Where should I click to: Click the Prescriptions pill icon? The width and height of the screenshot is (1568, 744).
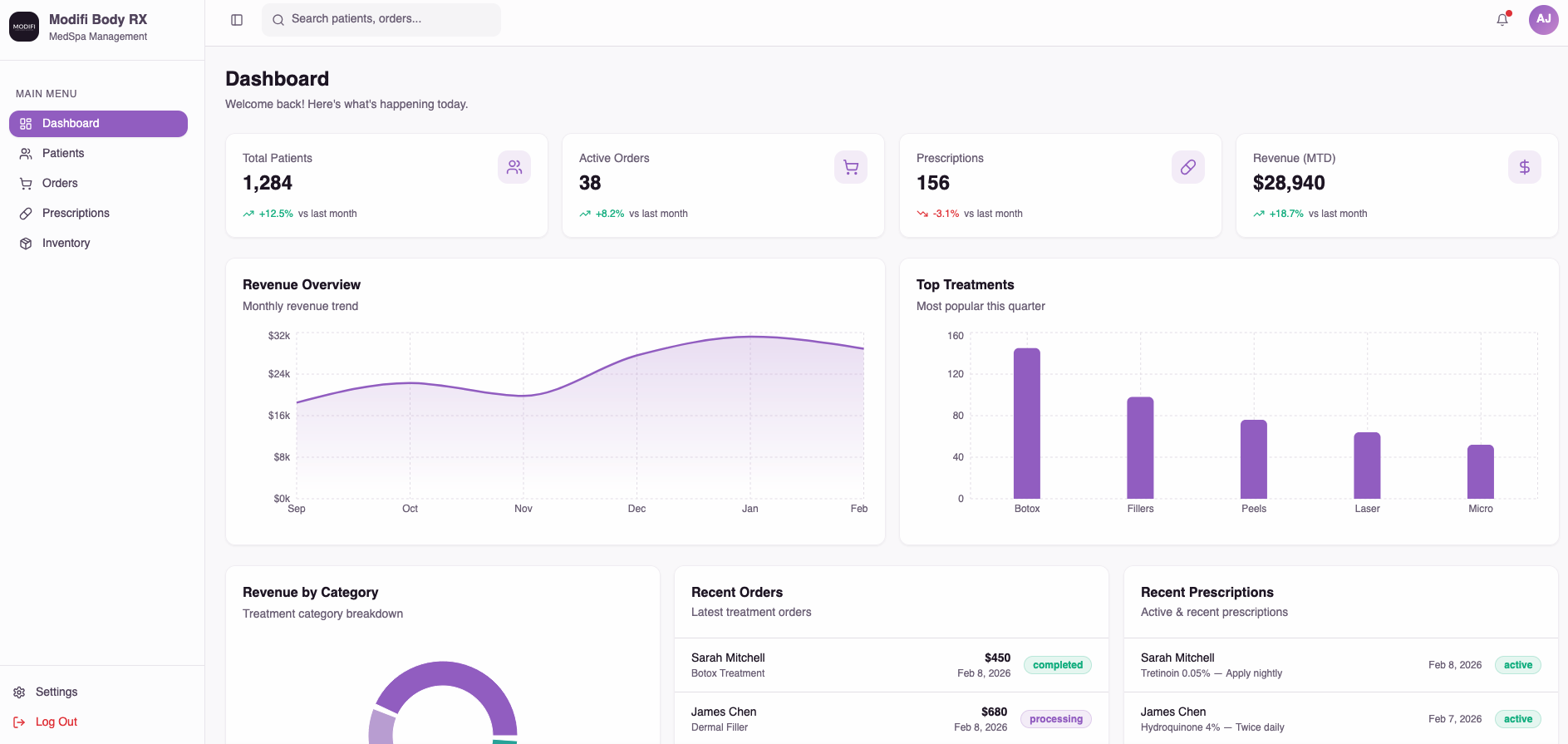[1187, 167]
